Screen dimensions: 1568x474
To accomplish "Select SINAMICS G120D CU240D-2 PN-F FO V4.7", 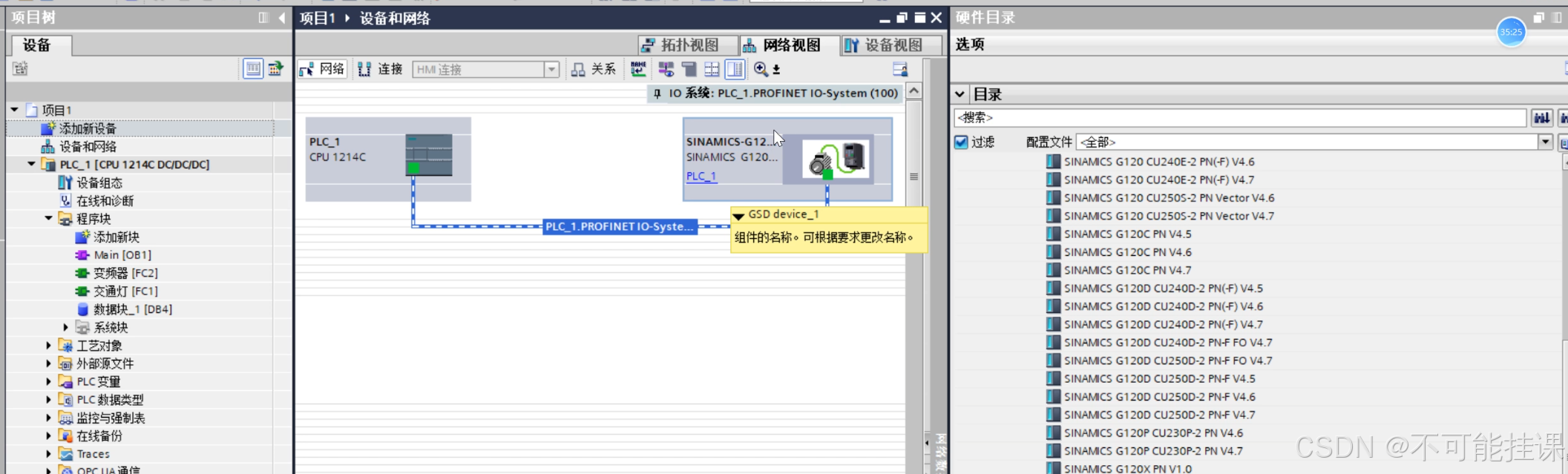I will [x=1167, y=342].
